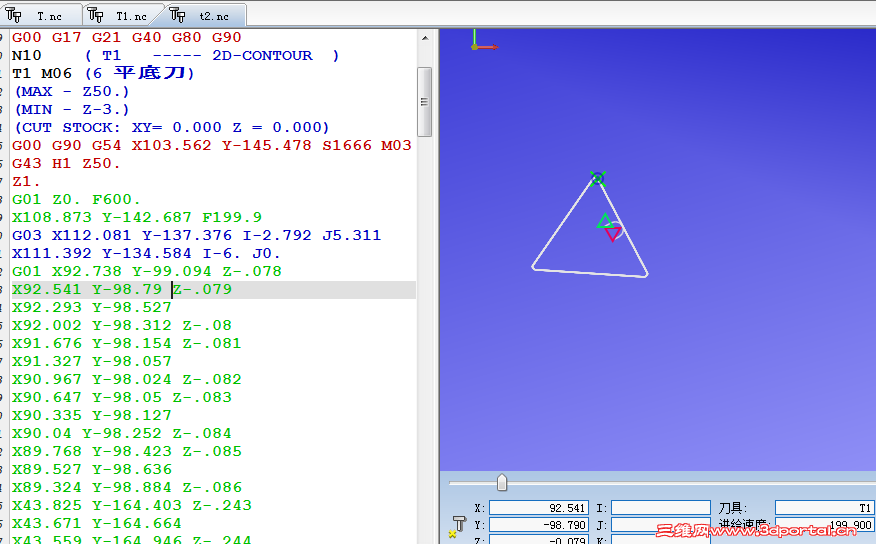Select the 'Z1.' line
This screenshot has height=544, width=876.
coord(26,182)
